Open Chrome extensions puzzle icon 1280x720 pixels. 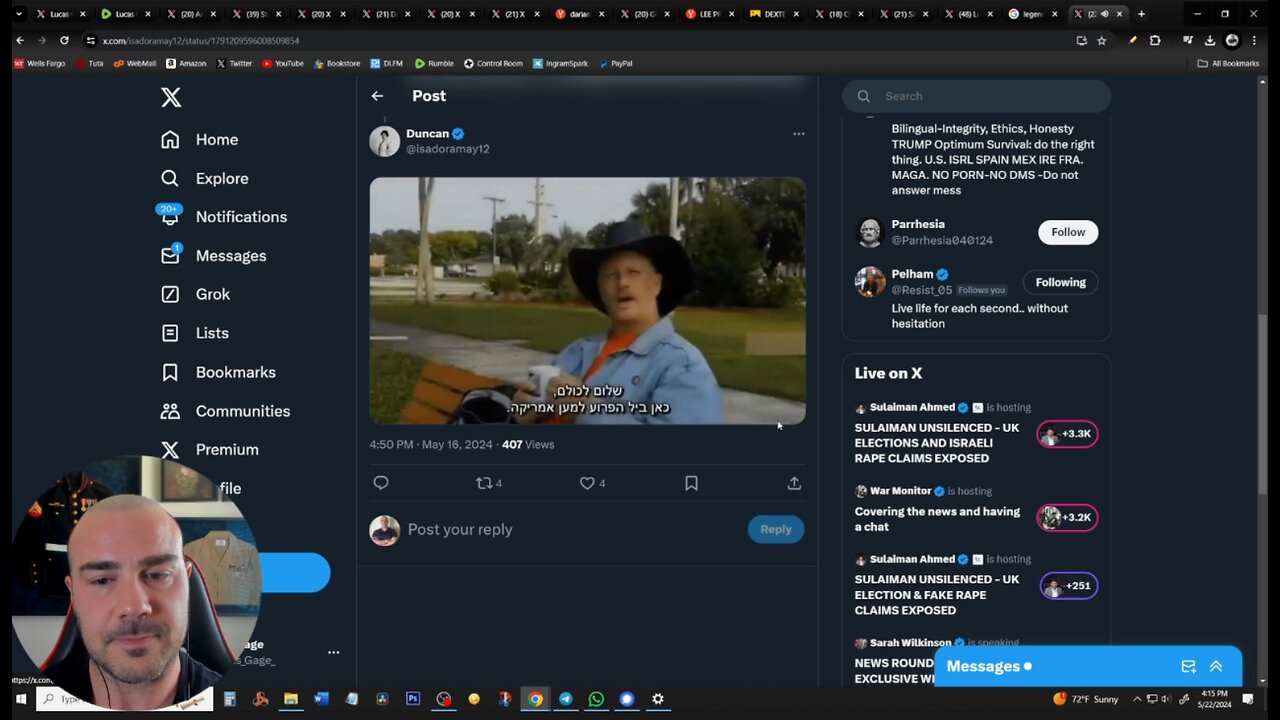tap(1155, 40)
